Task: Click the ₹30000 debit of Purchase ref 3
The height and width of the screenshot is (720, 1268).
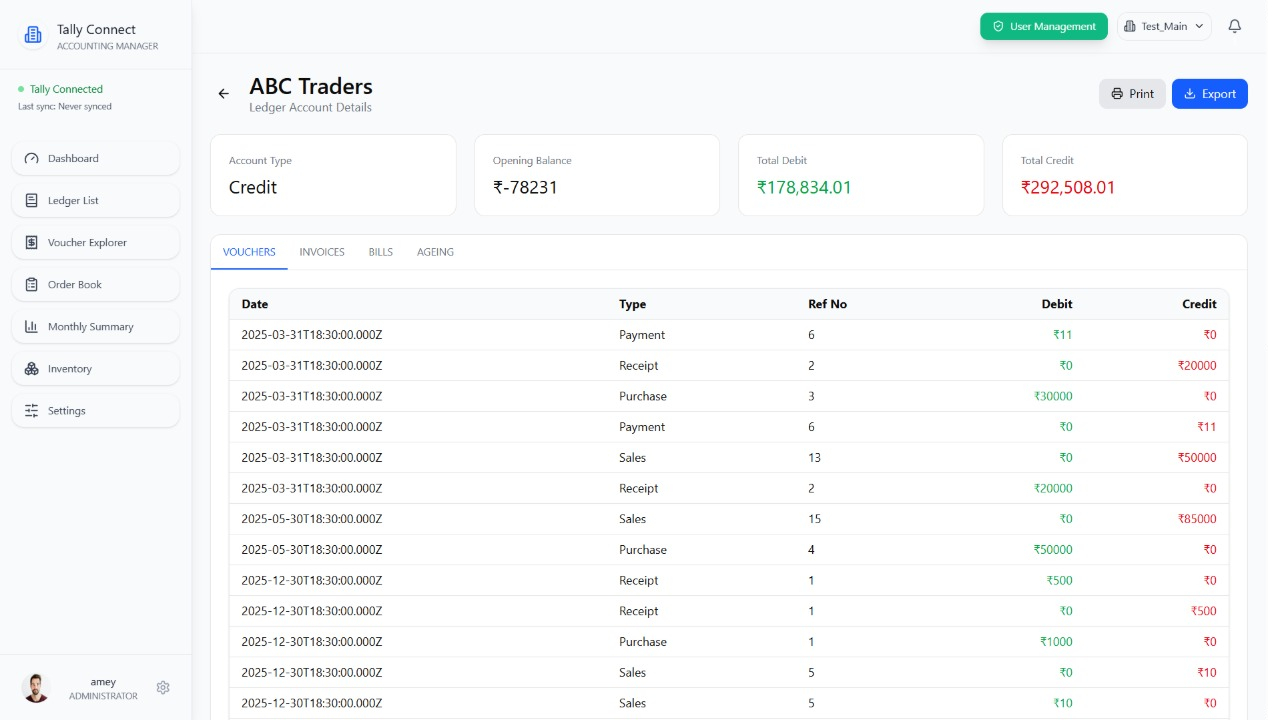Action: coord(1053,396)
